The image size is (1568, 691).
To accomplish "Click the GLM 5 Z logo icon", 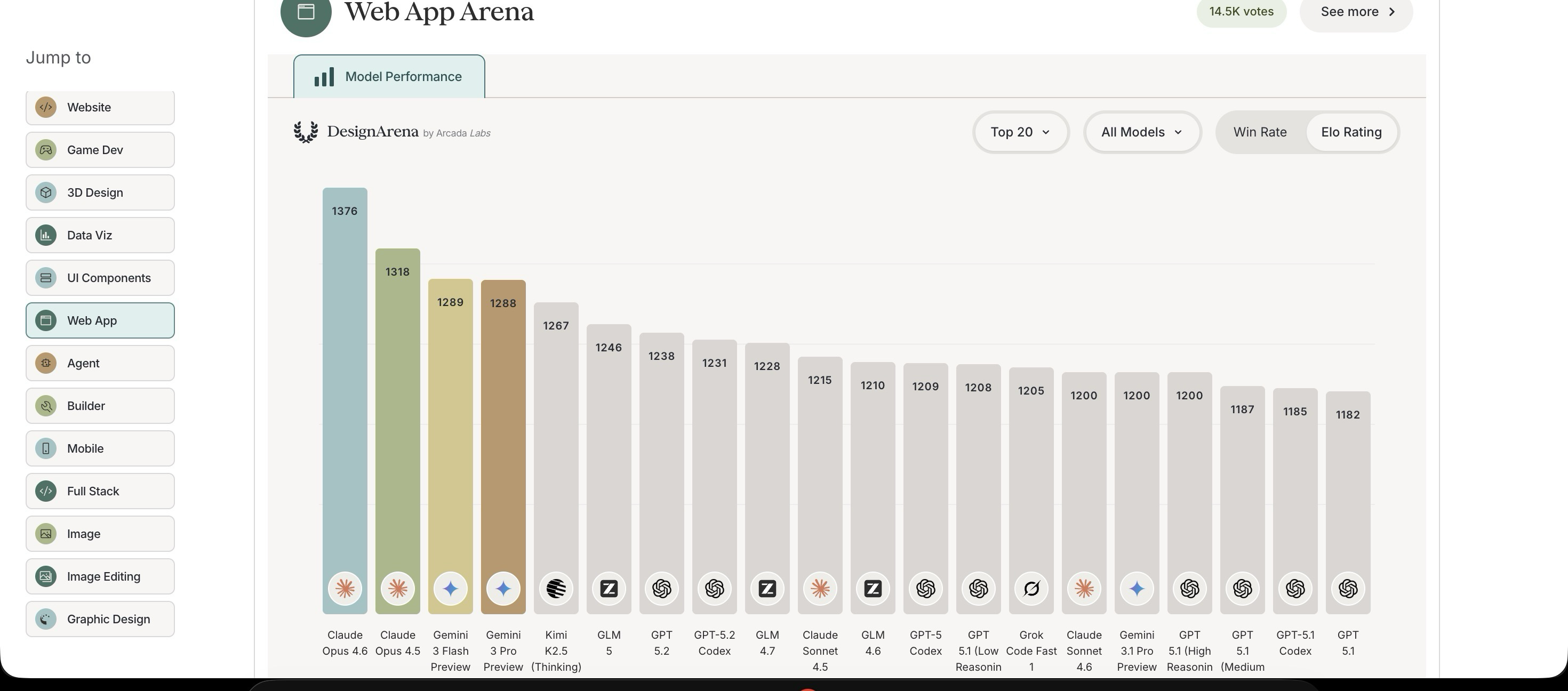I will [609, 589].
